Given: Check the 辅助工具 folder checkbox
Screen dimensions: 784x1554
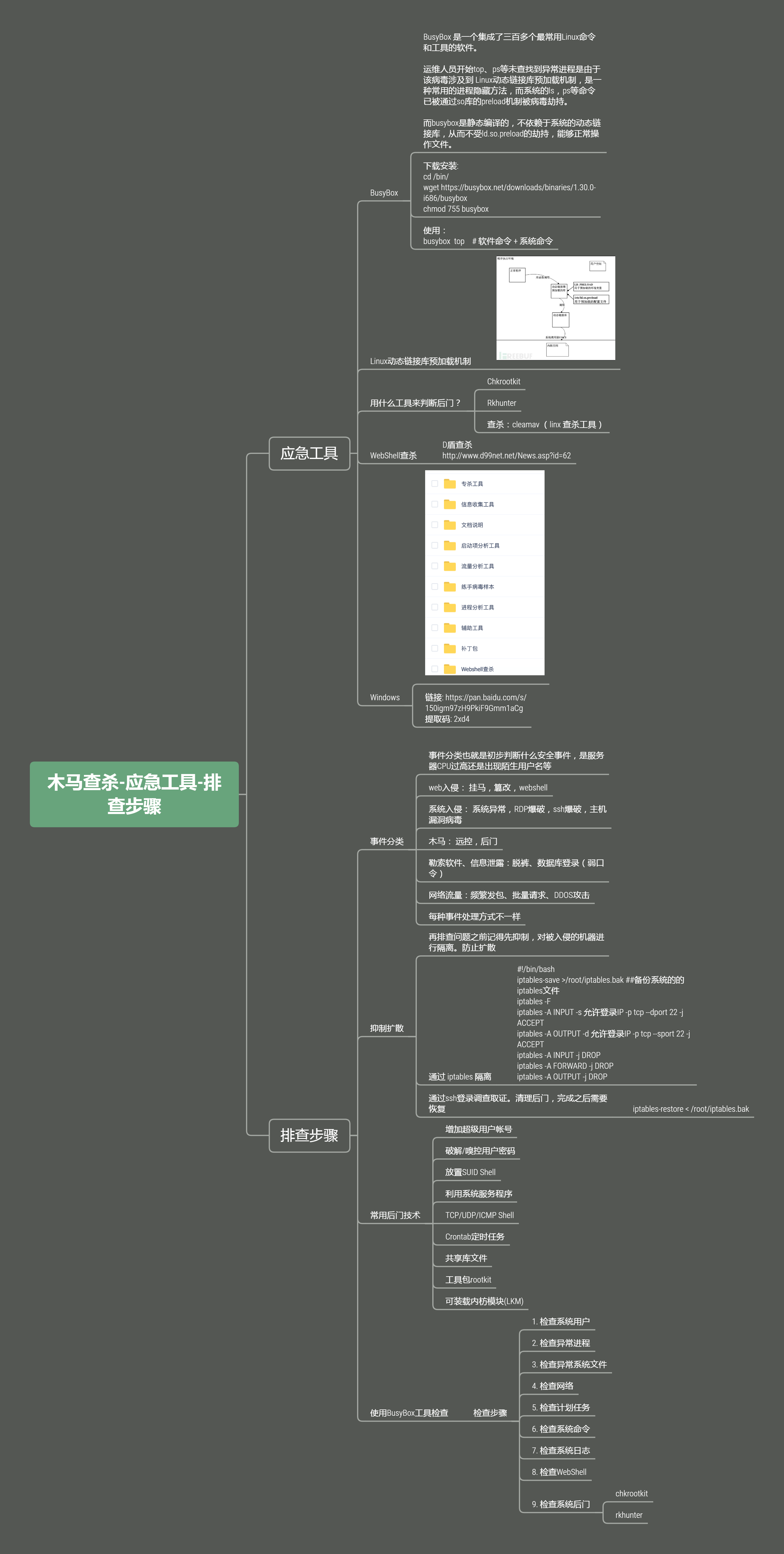Looking at the screenshot, I should coord(435,627).
